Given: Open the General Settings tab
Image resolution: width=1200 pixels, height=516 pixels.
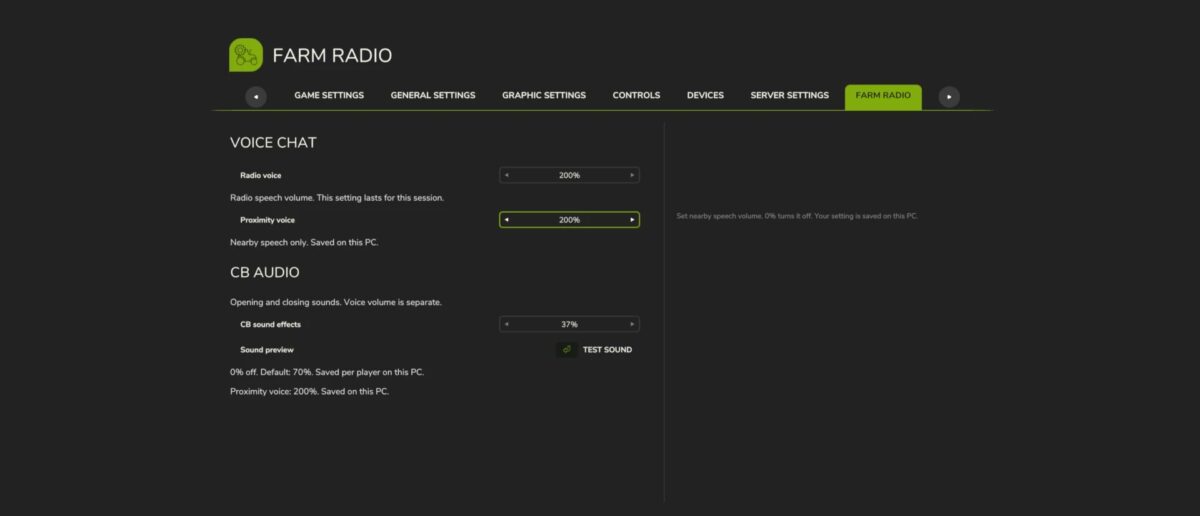Looking at the screenshot, I should pyautogui.click(x=433, y=96).
